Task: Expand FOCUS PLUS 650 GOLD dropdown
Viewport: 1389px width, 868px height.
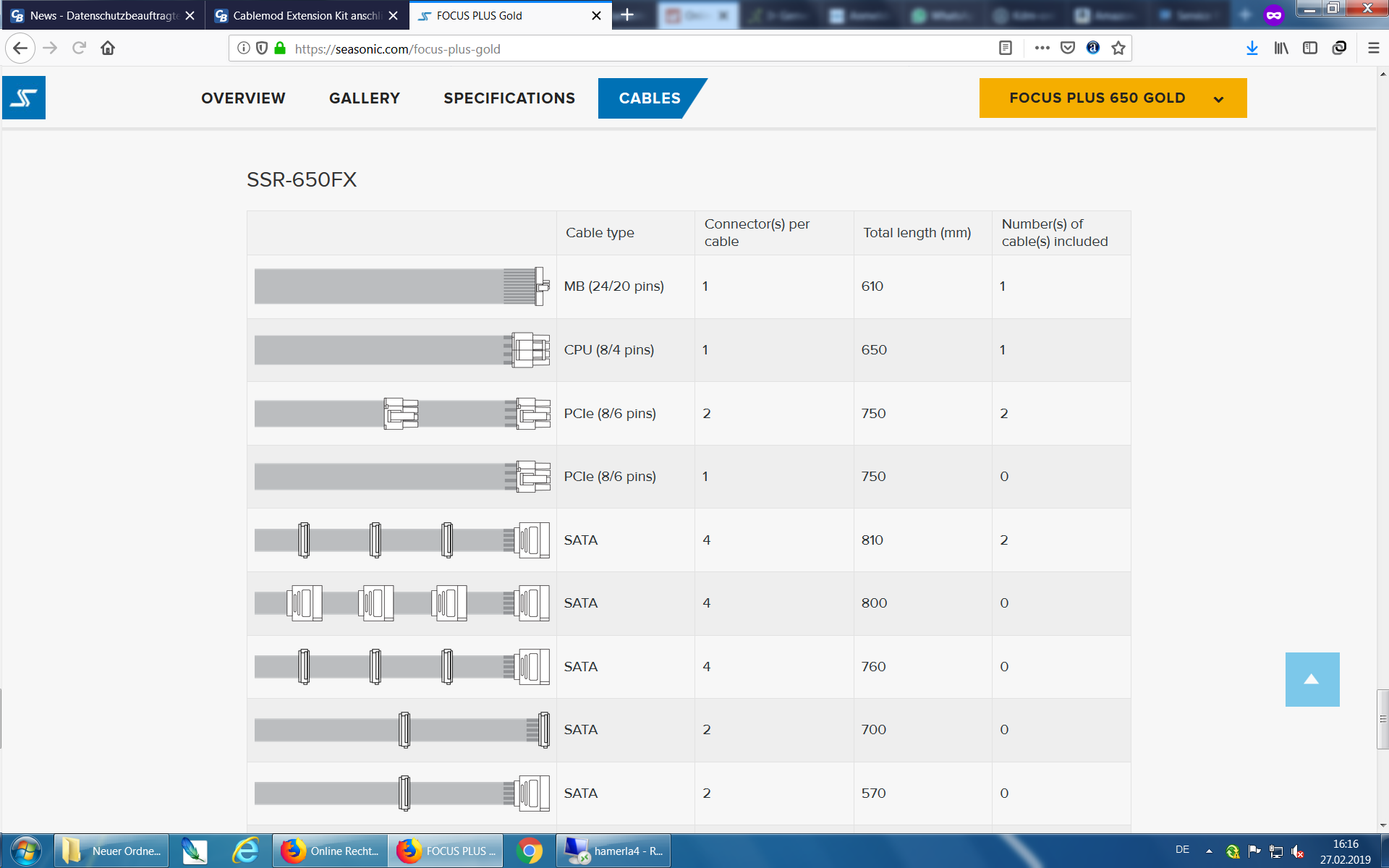Action: pyautogui.click(x=1112, y=98)
